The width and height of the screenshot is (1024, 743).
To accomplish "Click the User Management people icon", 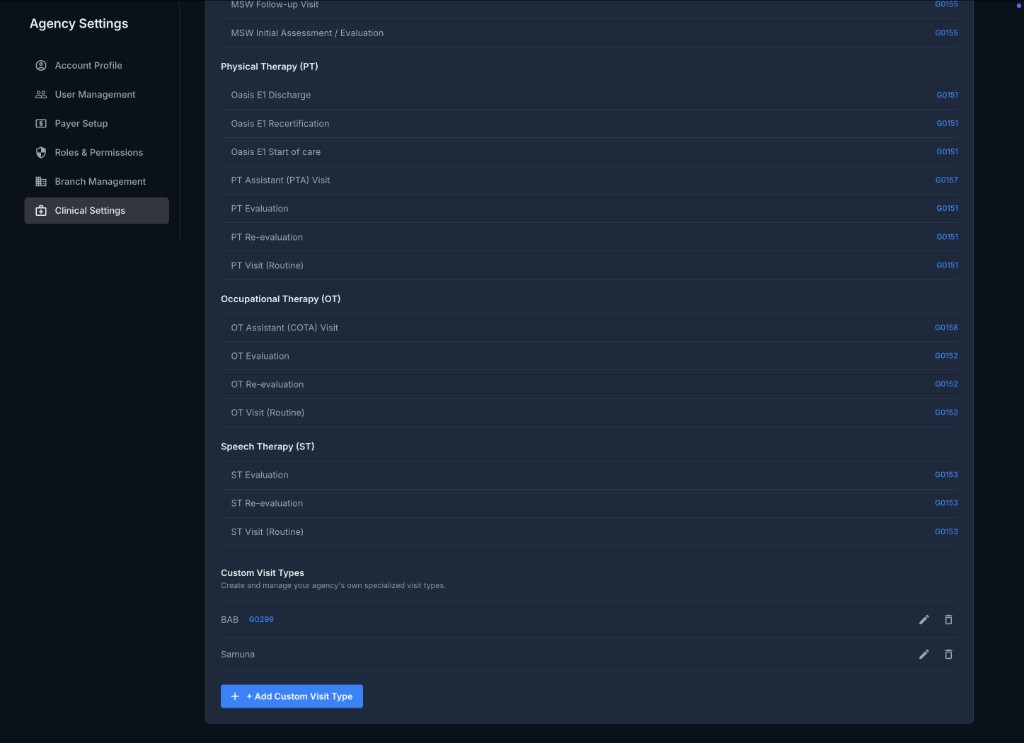I will [x=40, y=95].
